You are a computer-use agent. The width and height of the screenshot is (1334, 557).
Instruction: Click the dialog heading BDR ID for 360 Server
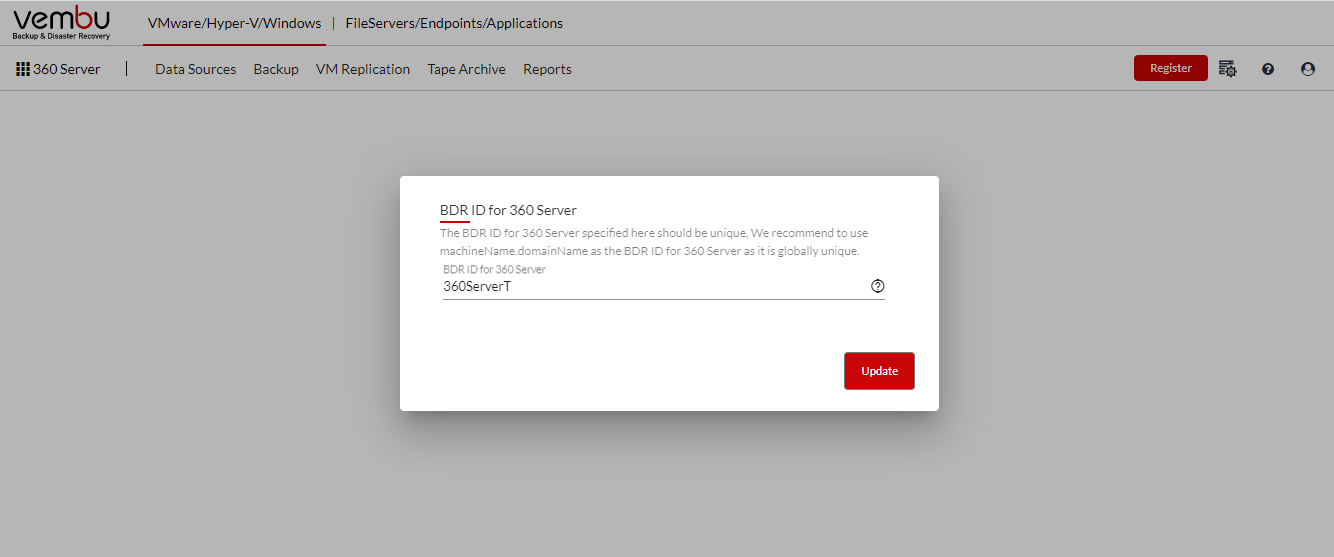[x=508, y=210]
